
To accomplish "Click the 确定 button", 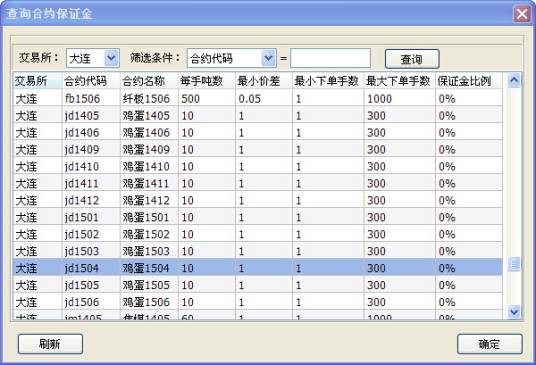I will coord(490,344).
